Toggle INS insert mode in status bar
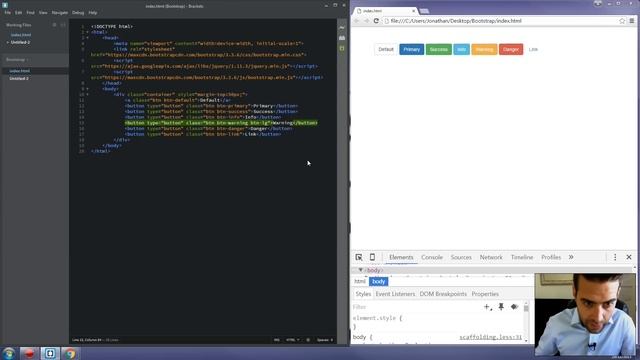The width and height of the screenshot is (640, 360). point(277,340)
